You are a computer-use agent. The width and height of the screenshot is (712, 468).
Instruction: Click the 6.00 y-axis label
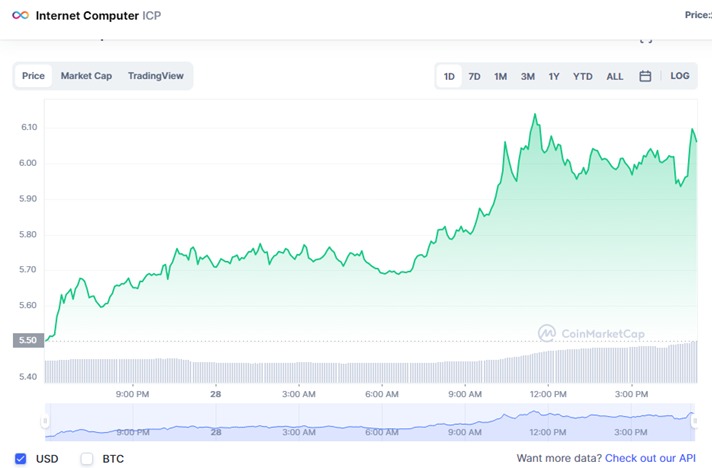click(28, 163)
